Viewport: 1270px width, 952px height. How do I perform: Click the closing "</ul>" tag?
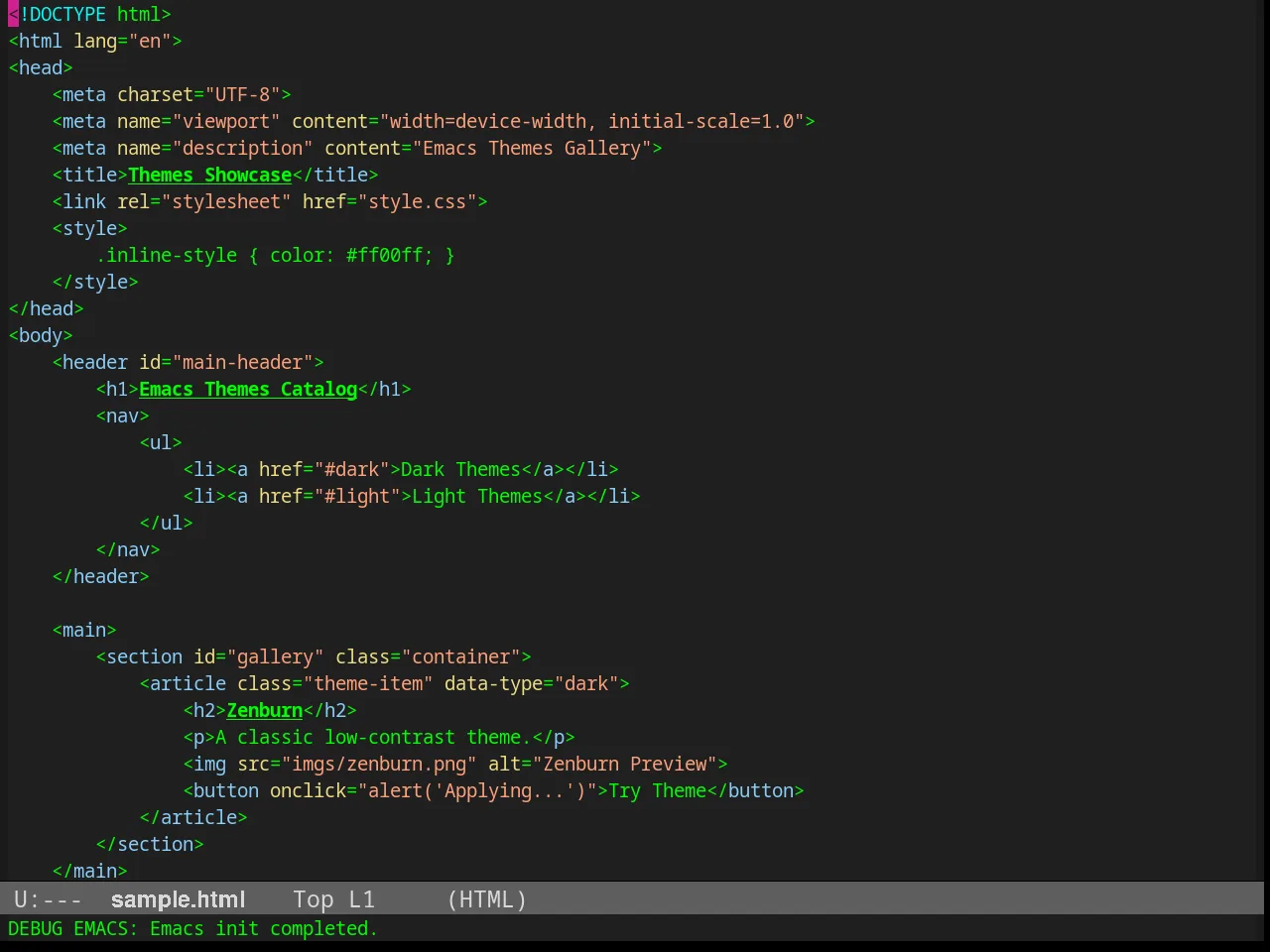167,523
